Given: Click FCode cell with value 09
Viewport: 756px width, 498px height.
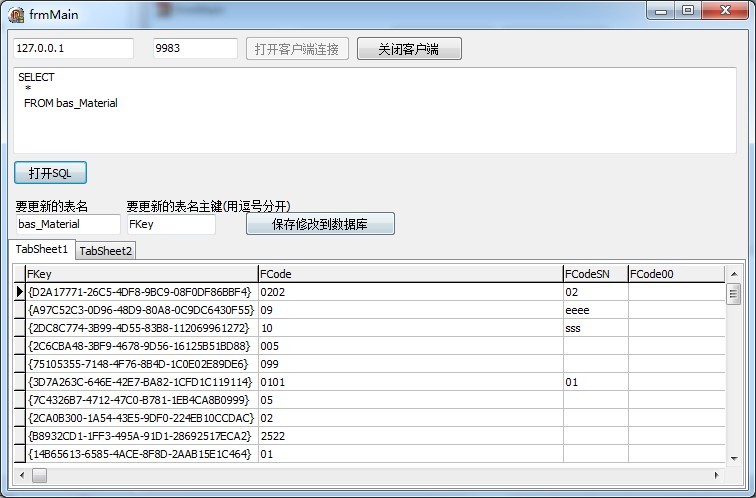Looking at the screenshot, I should coord(411,310).
